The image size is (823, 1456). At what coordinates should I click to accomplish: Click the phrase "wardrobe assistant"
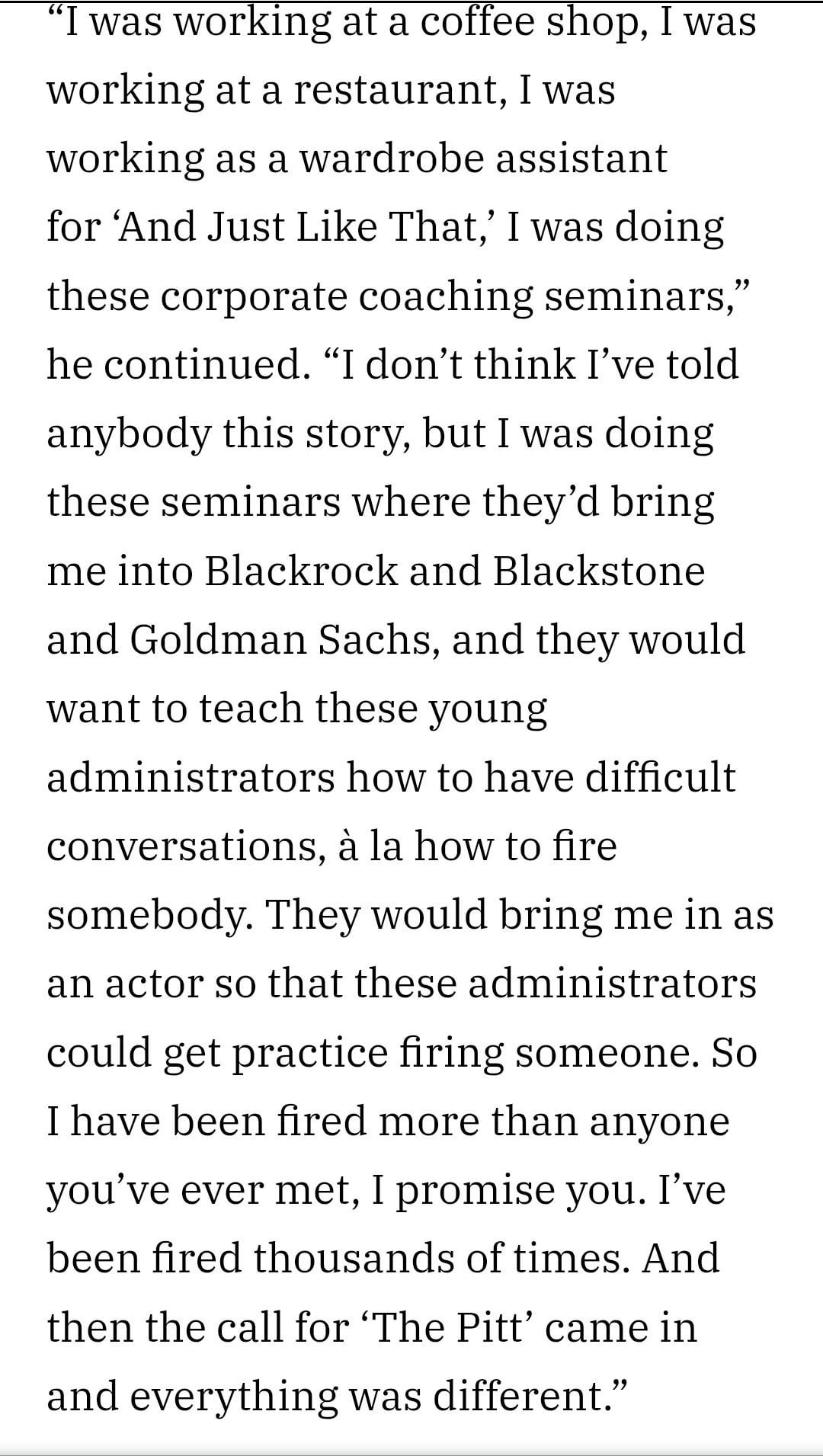482,158
